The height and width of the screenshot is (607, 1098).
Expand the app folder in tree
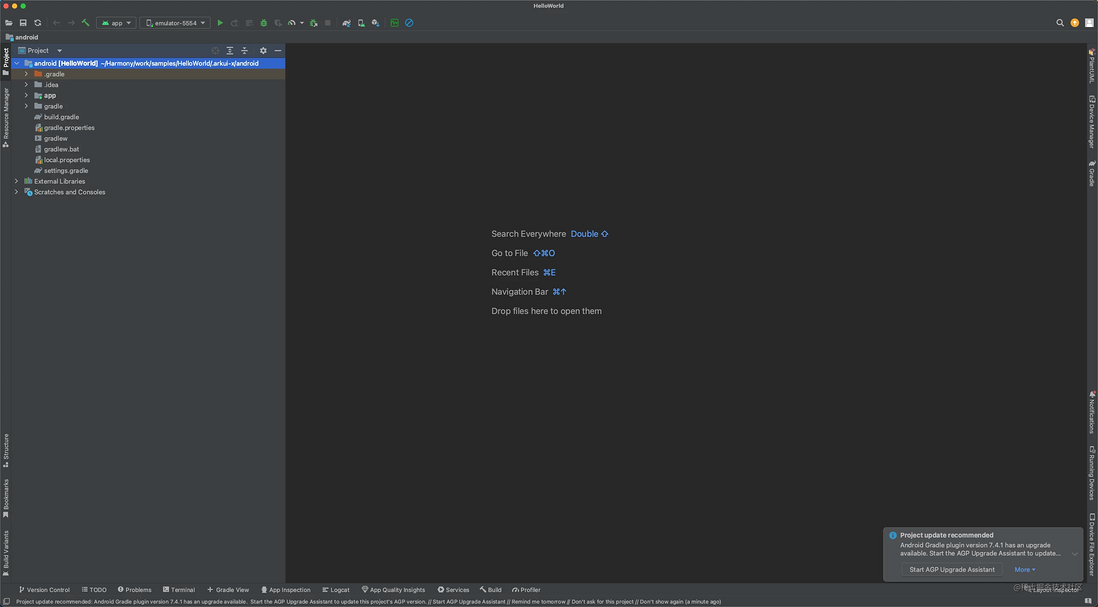click(26, 95)
